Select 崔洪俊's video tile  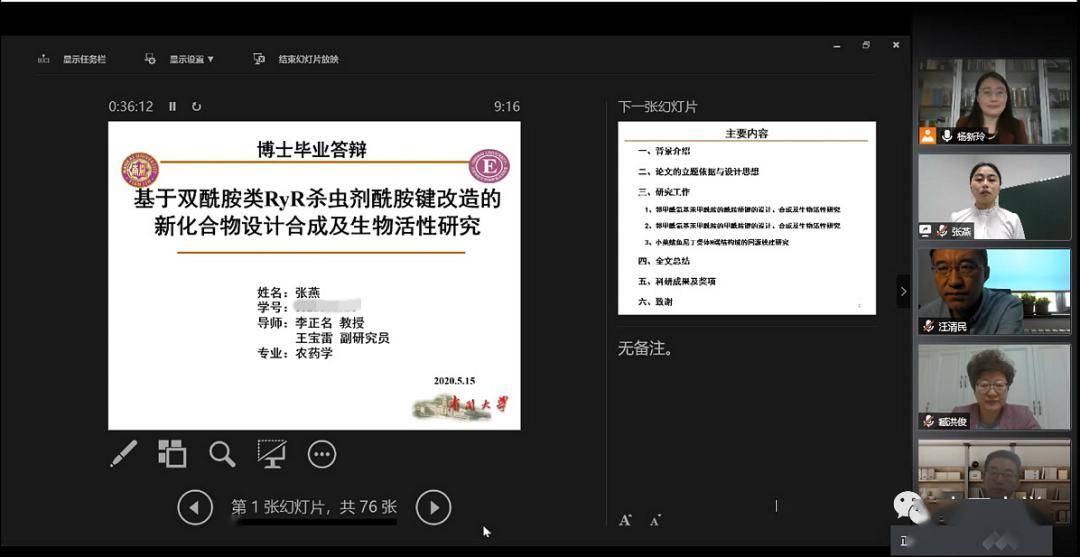click(x=994, y=387)
